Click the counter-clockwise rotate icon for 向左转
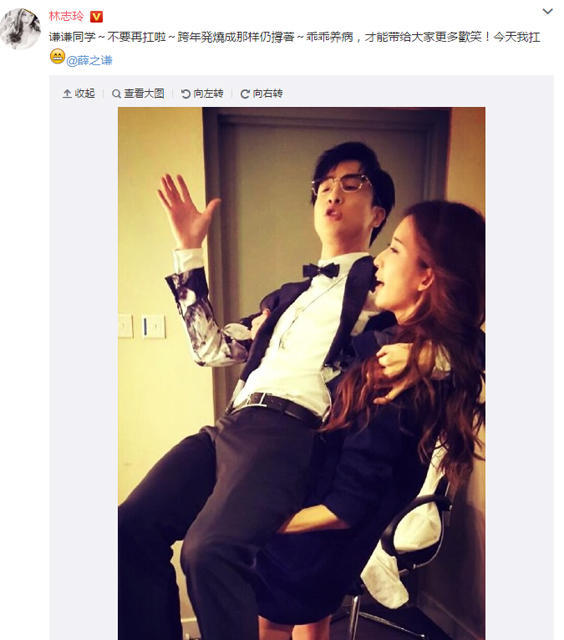Viewport: 564px width, 640px height. 186,94
